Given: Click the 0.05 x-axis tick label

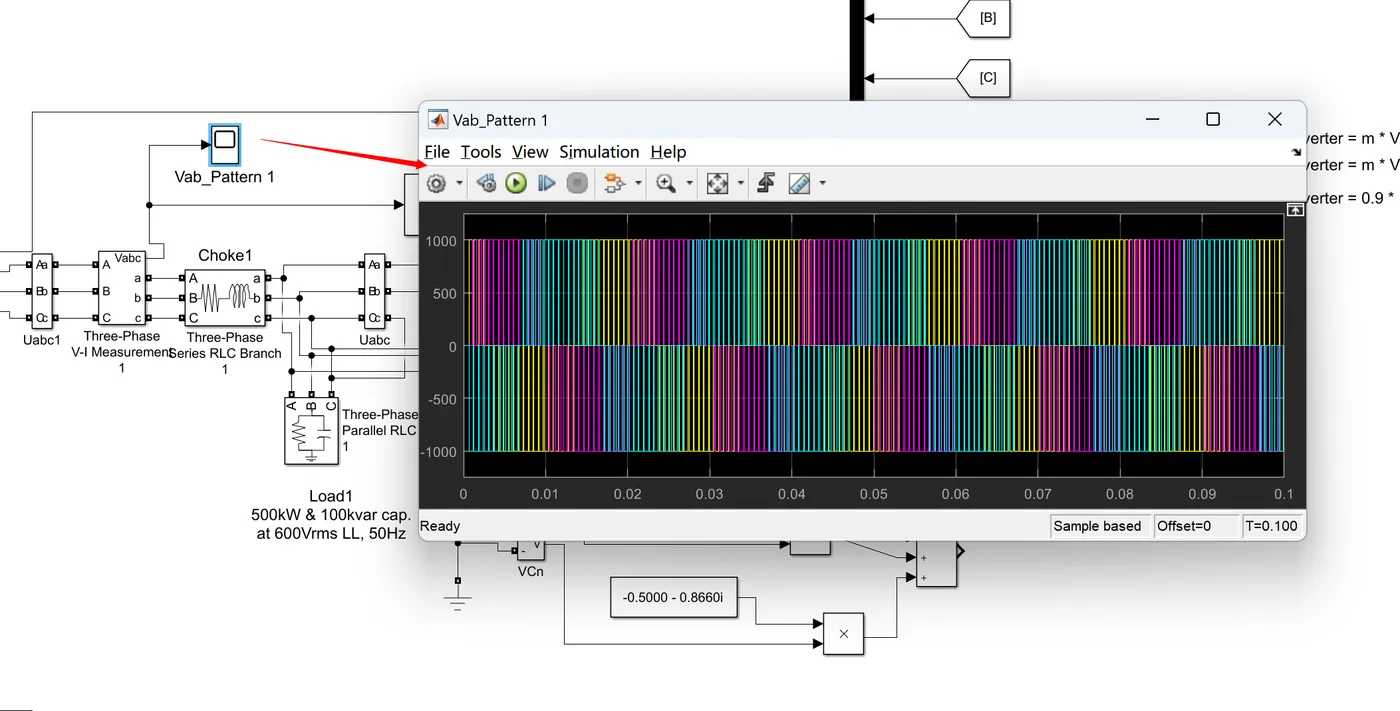Looking at the screenshot, I should click(x=873, y=494).
